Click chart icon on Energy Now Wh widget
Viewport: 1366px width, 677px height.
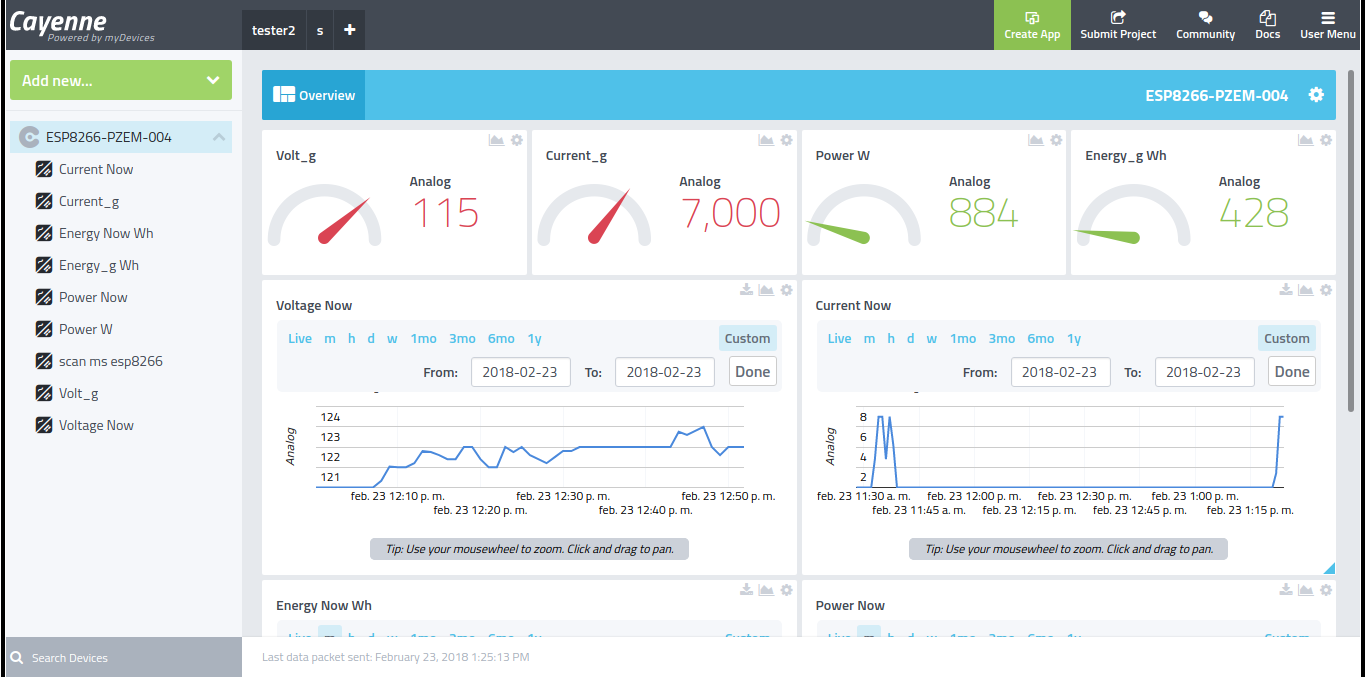click(x=766, y=590)
